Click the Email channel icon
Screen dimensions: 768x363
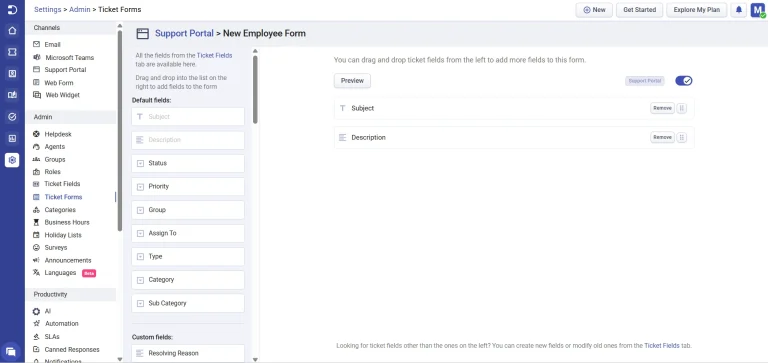[36, 44]
